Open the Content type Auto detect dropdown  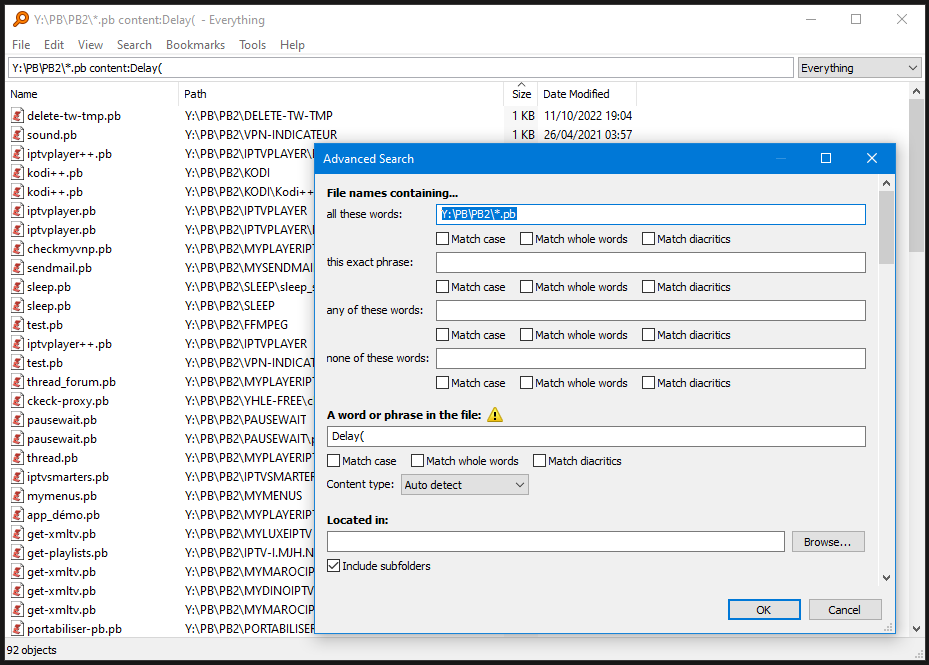[x=464, y=485]
